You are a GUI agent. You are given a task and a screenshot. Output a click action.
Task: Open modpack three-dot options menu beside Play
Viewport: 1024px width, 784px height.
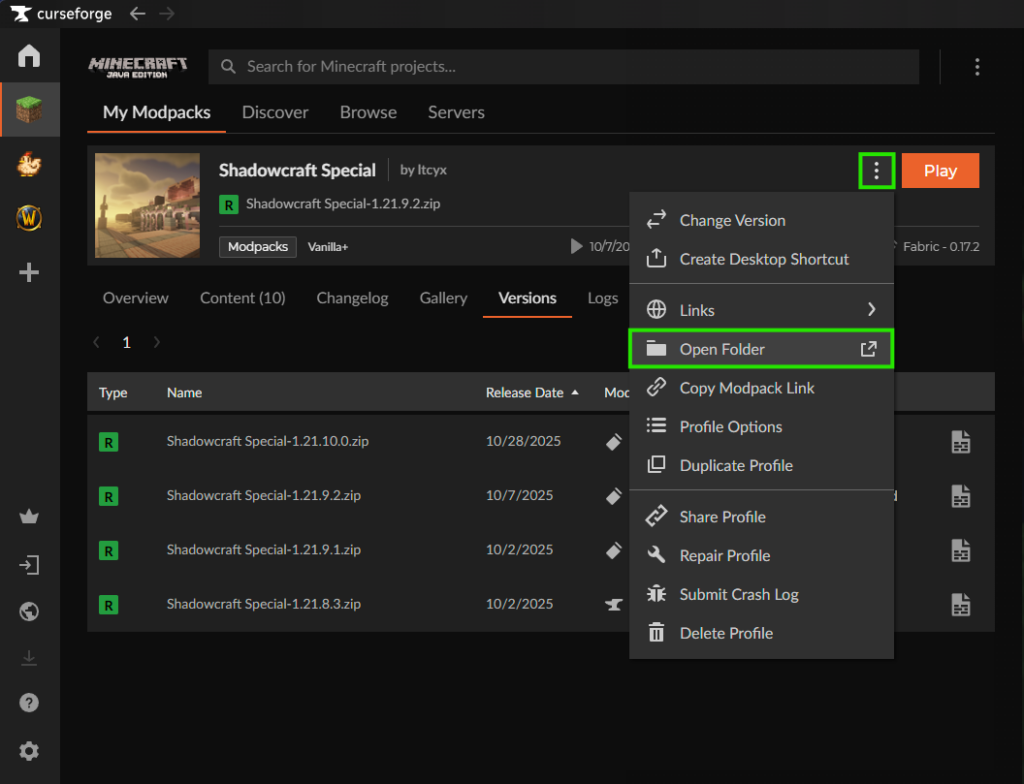(876, 171)
